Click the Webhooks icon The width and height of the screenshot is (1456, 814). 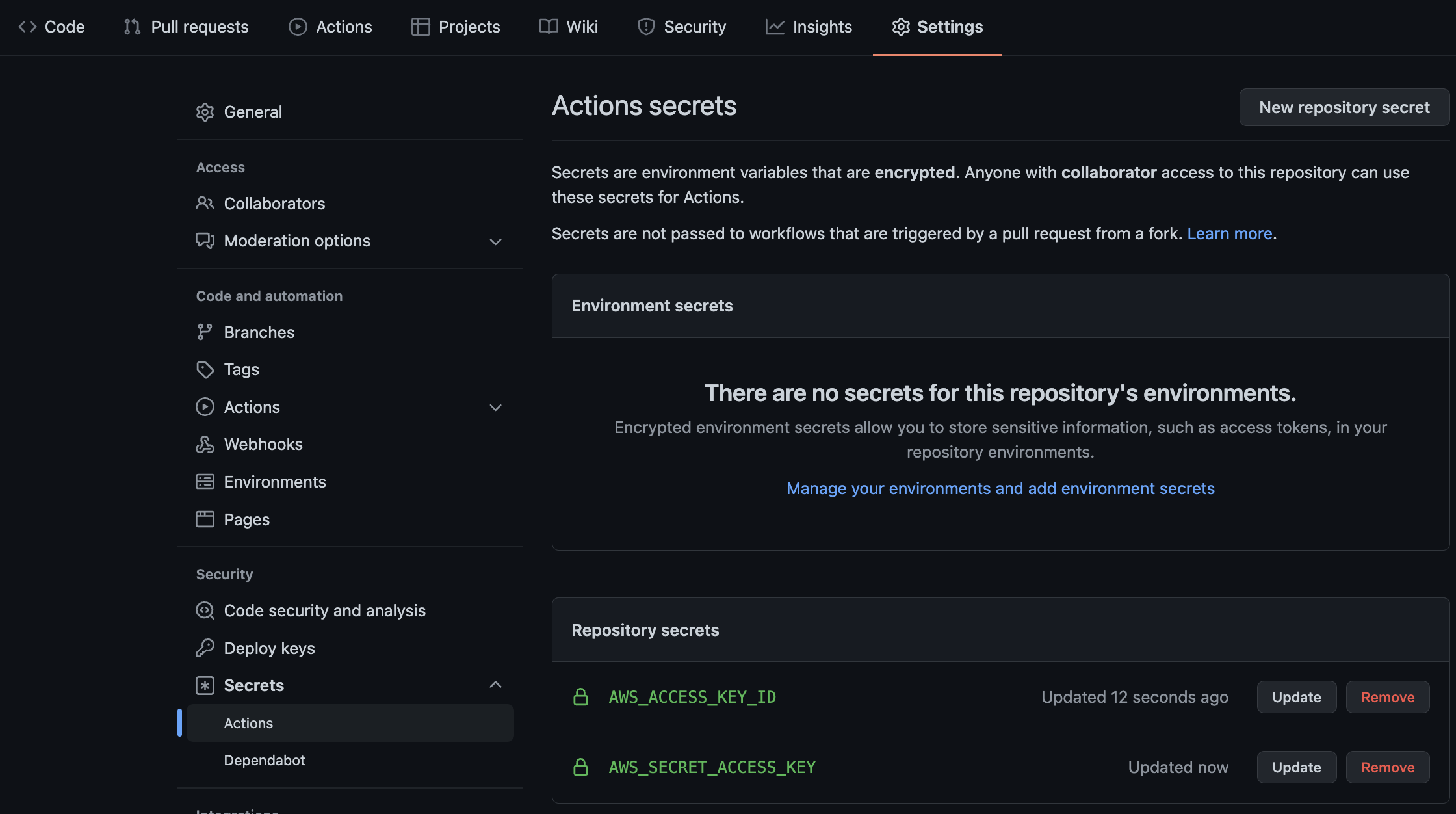coord(205,444)
